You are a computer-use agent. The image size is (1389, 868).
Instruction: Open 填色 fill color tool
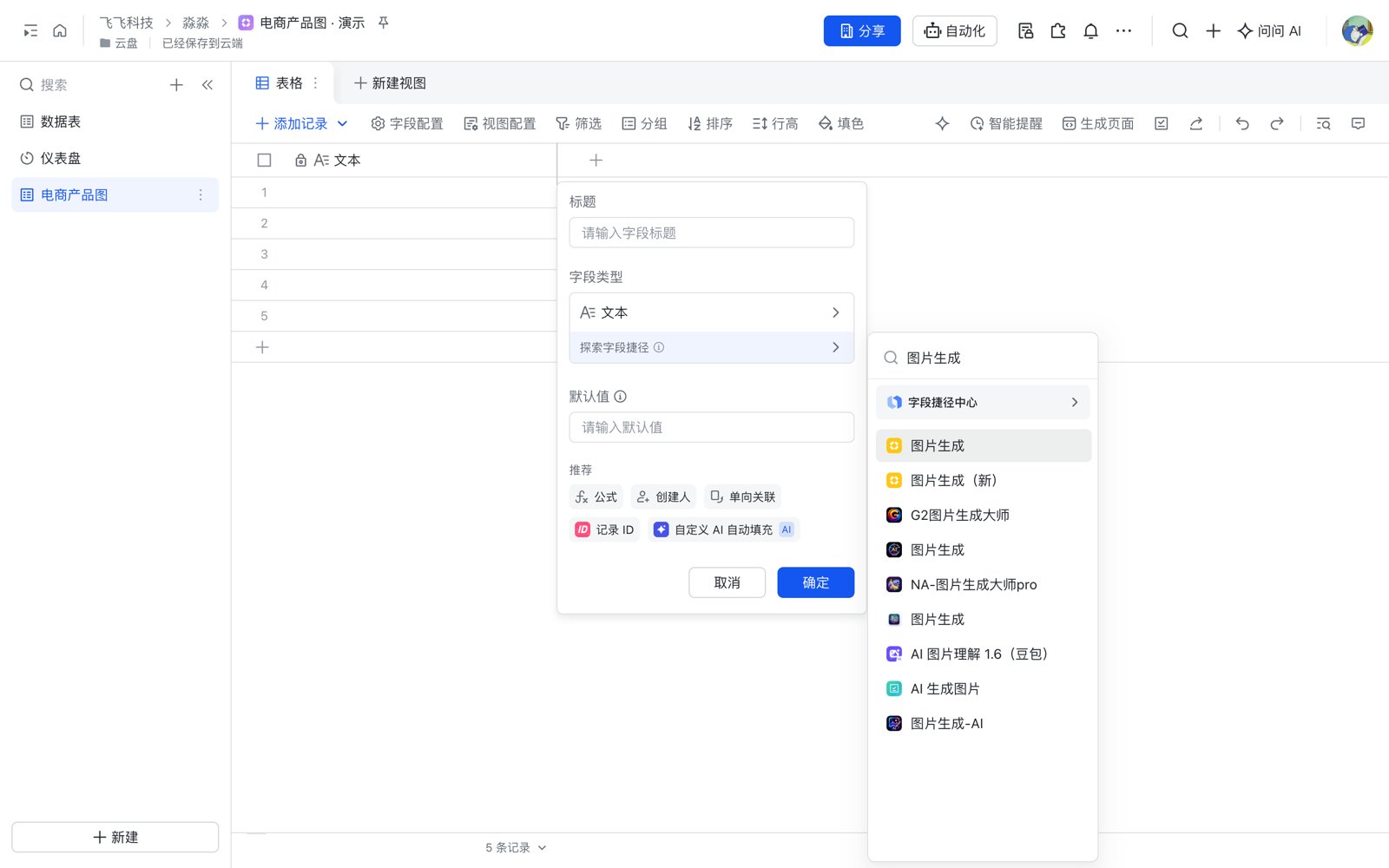click(840, 124)
